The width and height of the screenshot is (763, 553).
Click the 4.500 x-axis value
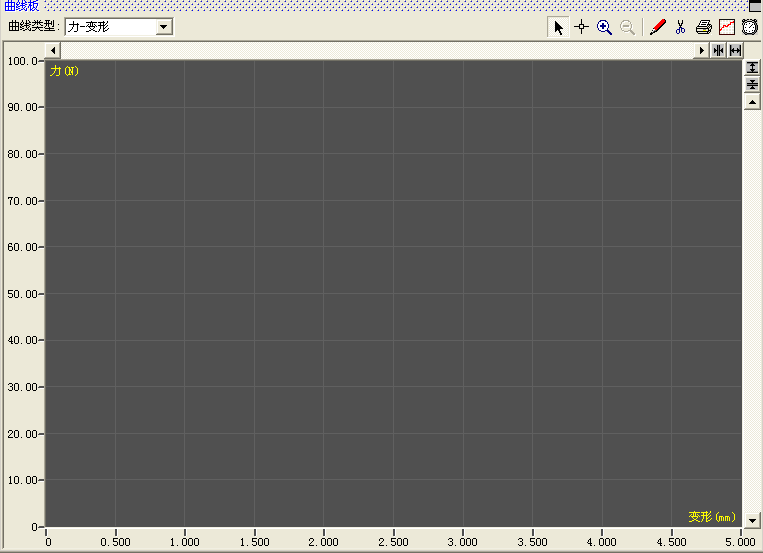coord(671,542)
